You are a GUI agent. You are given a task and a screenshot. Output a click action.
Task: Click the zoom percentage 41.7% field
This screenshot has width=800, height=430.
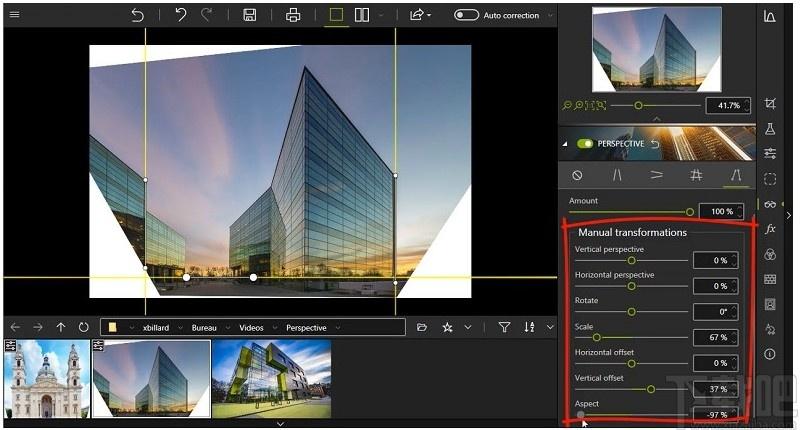(x=728, y=106)
